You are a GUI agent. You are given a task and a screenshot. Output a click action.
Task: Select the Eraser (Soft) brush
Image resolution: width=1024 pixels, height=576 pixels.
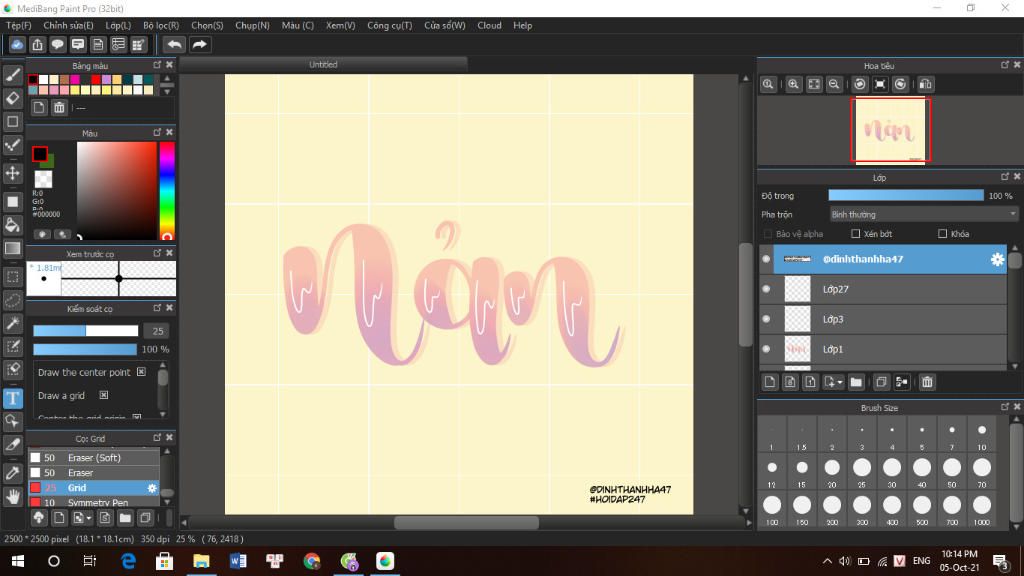click(93, 458)
